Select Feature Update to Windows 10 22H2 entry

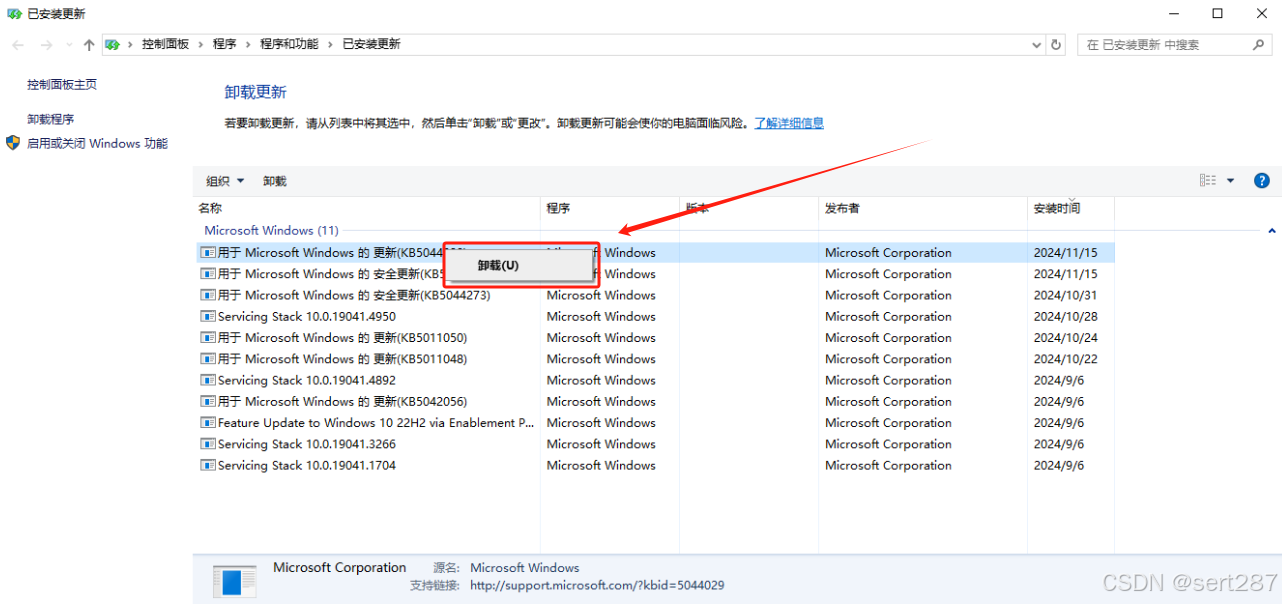click(654, 423)
